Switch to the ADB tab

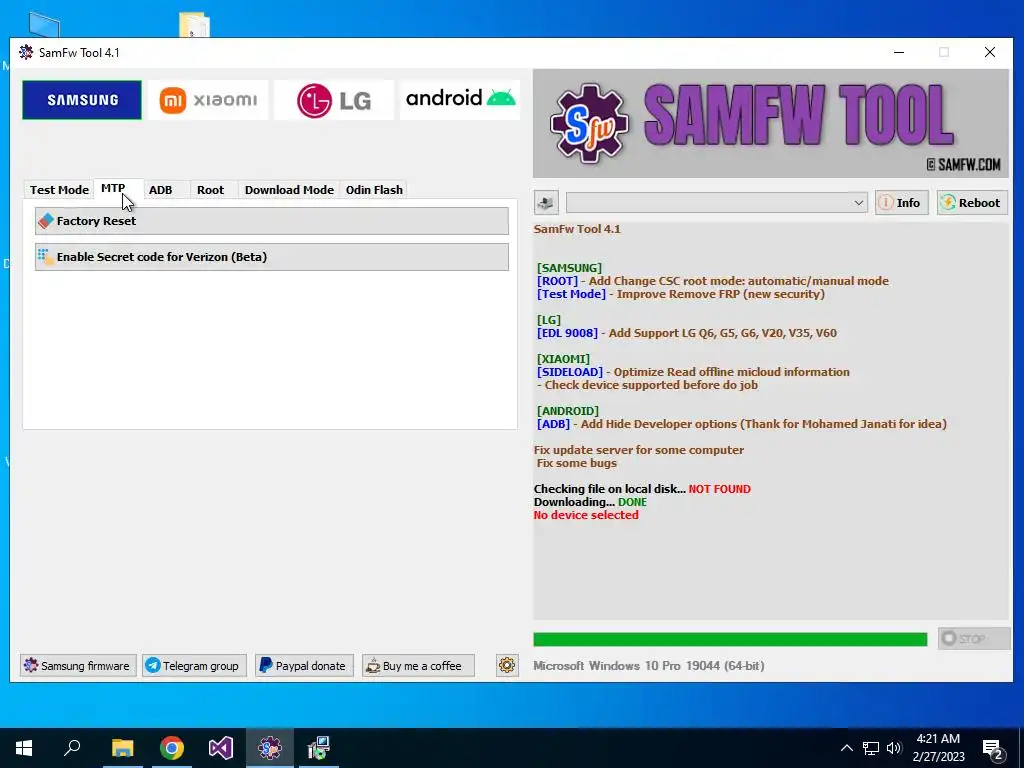point(161,190)
